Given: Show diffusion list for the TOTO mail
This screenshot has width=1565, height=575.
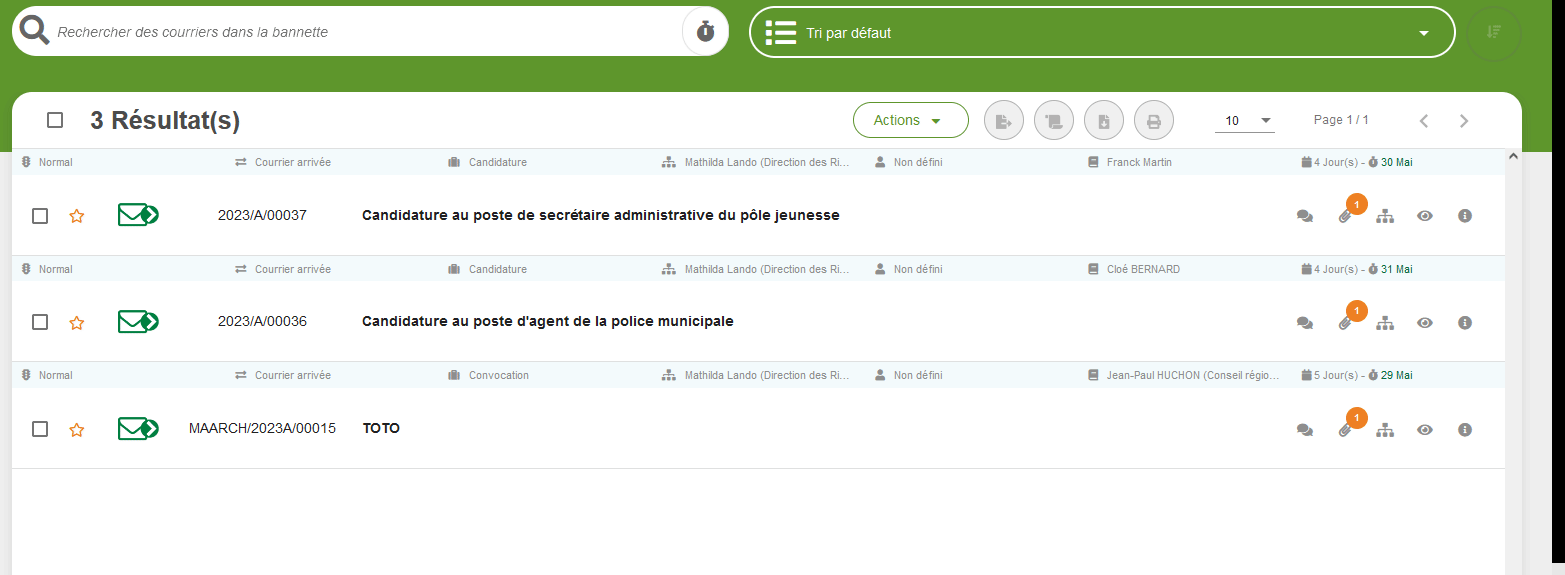Looking at the screenshot, I should (x=1385, y=430).
